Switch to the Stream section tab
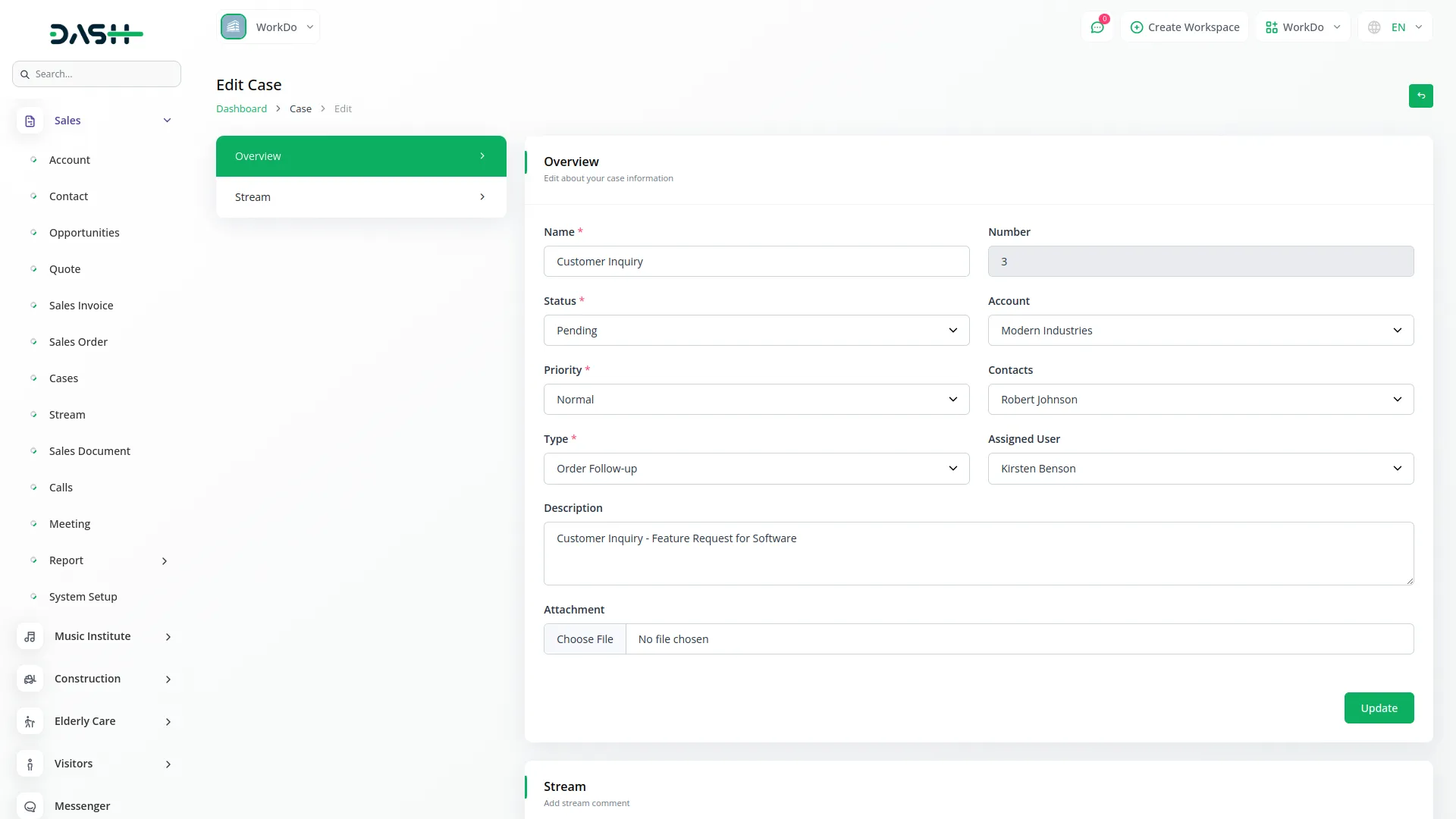Viewport: 1456px width, 819px height. pyautogui.click(x=361, y=197)
